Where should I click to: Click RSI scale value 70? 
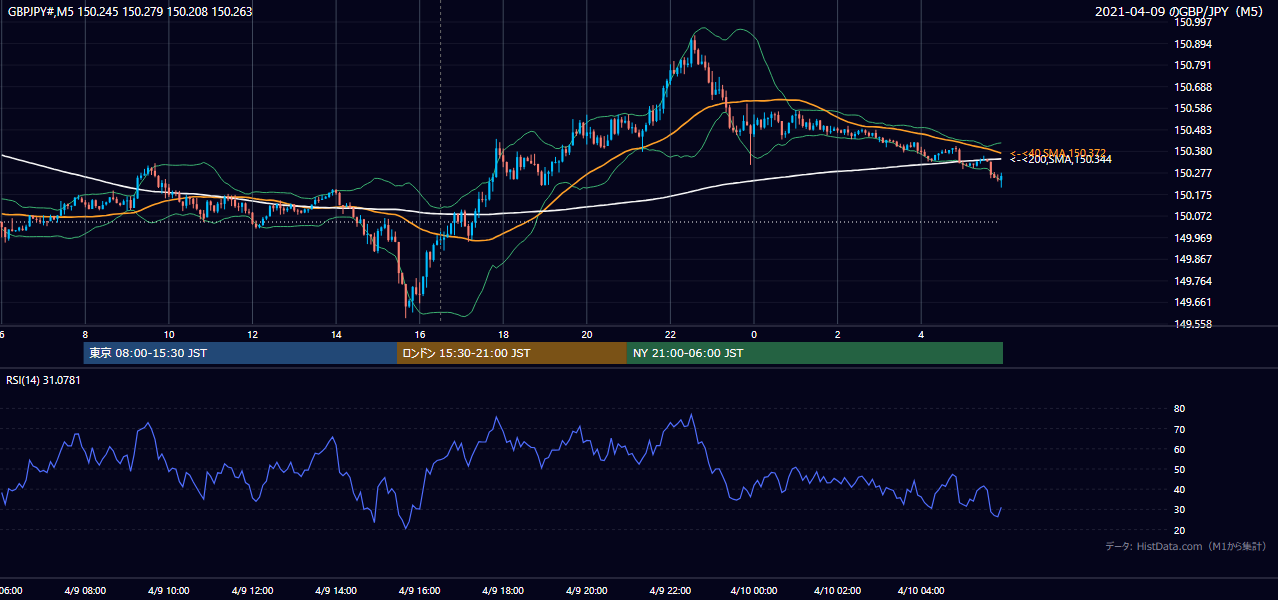click(x=1179, y=429)
